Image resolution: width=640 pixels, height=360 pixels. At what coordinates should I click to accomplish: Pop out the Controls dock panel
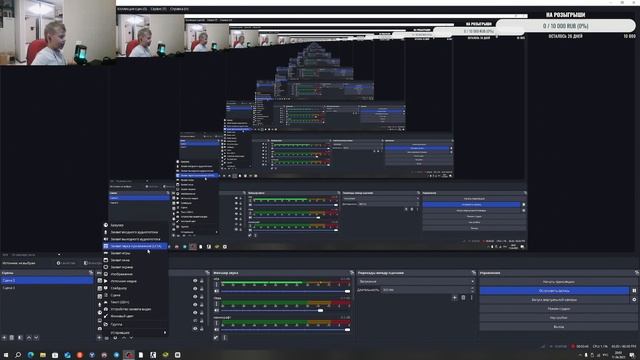click(636, 273)
